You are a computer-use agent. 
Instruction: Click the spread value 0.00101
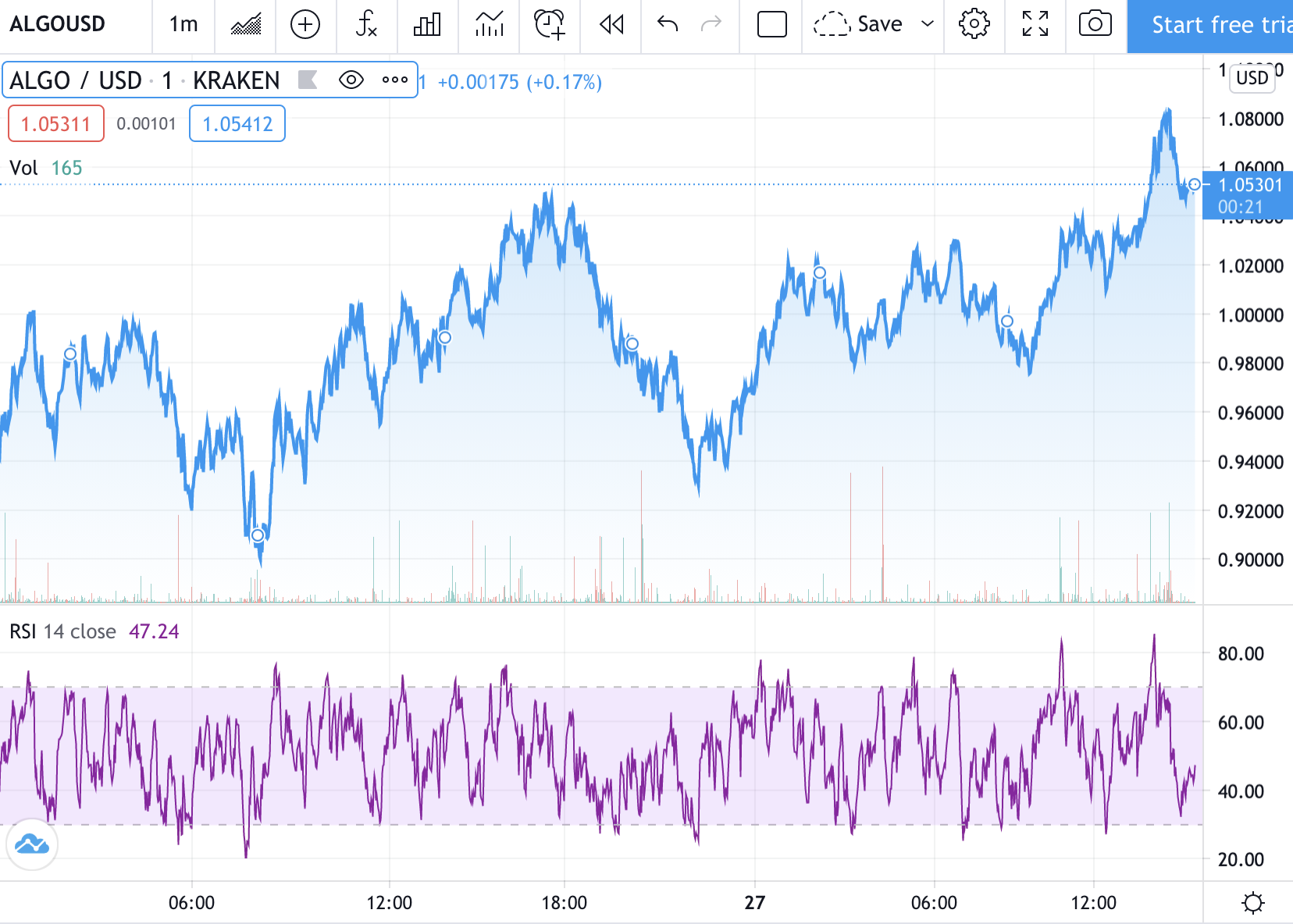[146, 124]
